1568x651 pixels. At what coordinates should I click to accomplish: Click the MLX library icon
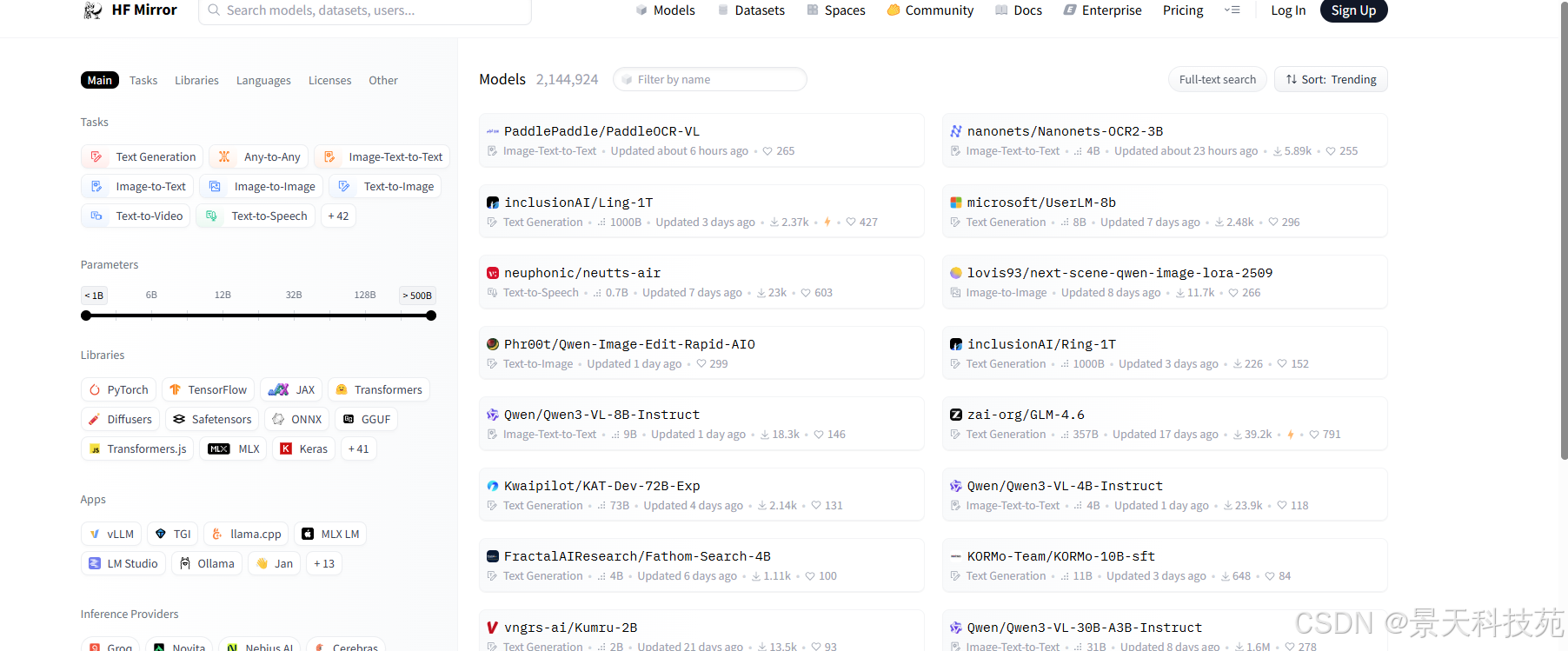pyautogui.click(x=219, y=449)
